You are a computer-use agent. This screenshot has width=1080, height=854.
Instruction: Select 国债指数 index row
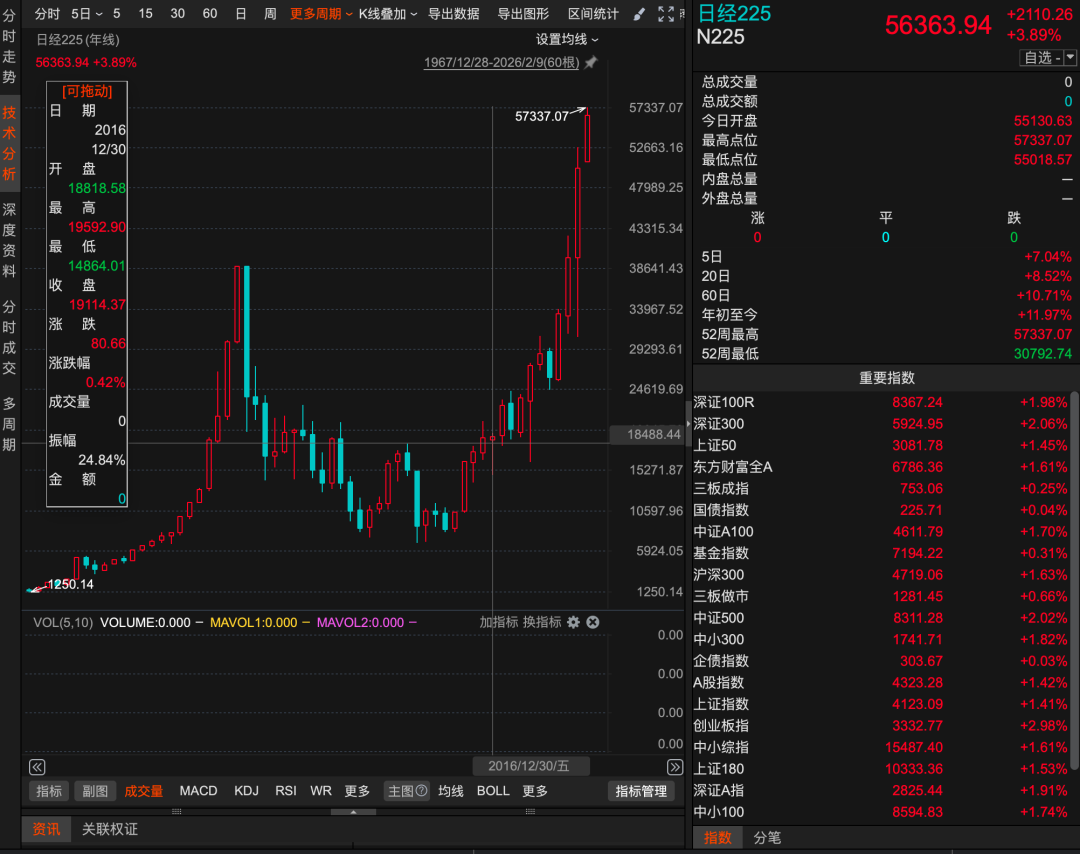[881, 510]
